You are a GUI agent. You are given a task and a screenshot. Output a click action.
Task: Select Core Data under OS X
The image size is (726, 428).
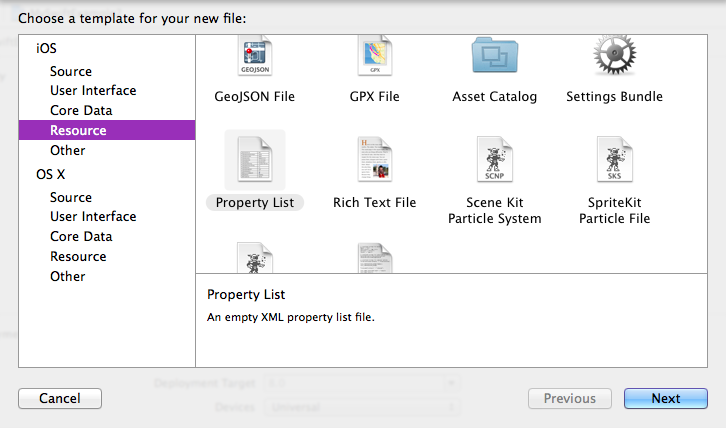[x=81, y=236]
